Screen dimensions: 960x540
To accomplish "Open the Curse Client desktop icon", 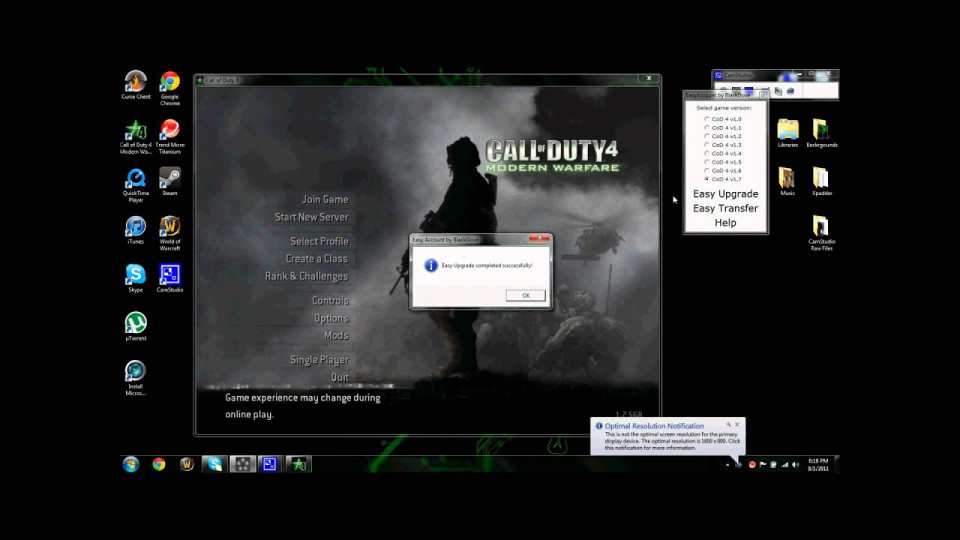I will point(135,84).
